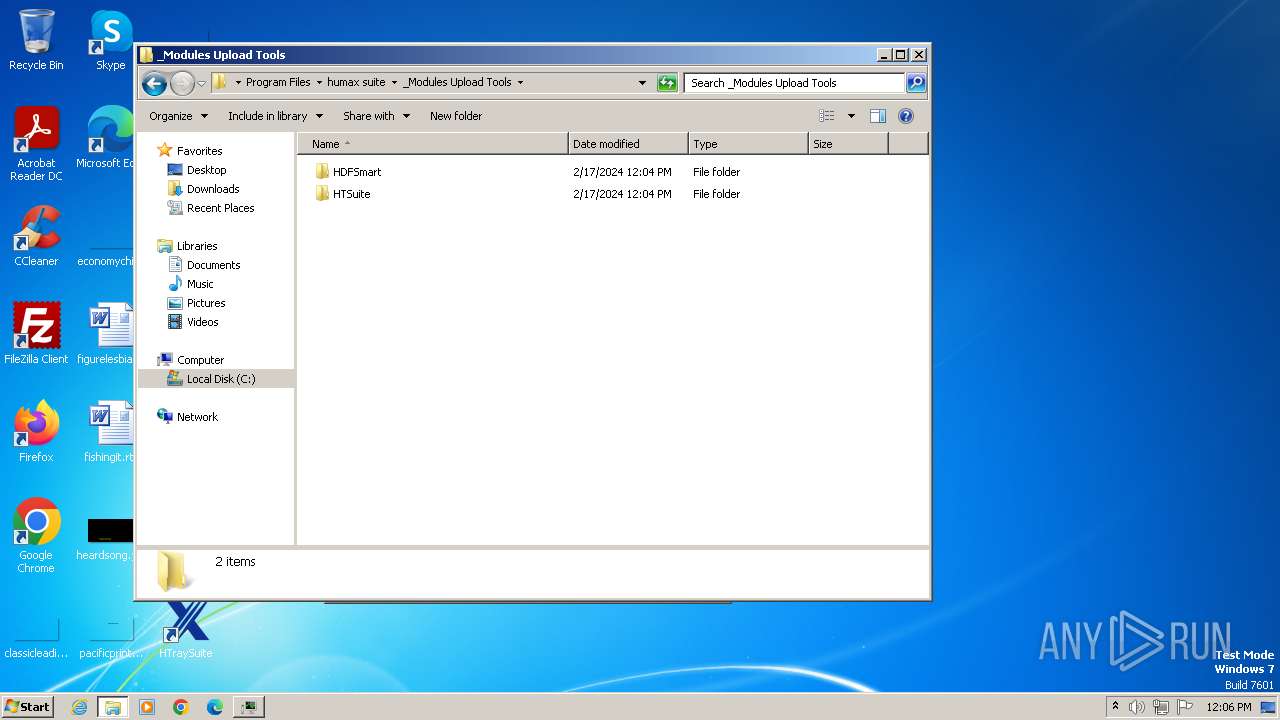1280x720 pixels.
Task: Open Chrome from the taskbar
Action: pyautogui.click(x=181, y=707)
